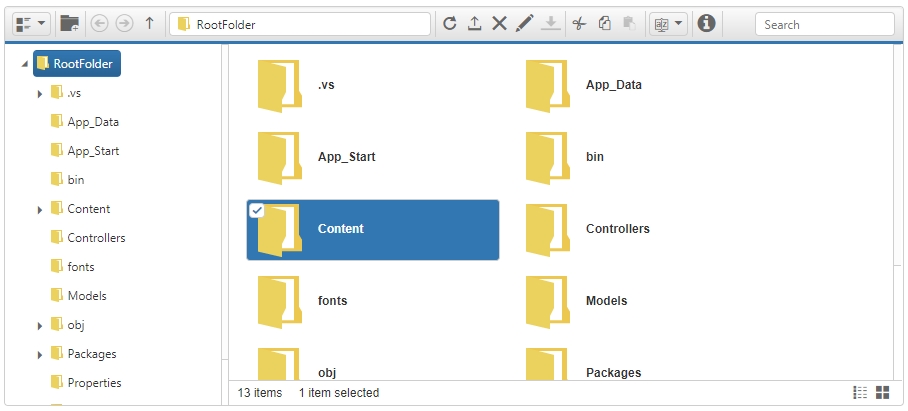The image size is (908, 411).
Task: Open the sort options dropdown
Action: tap(667, 24)
